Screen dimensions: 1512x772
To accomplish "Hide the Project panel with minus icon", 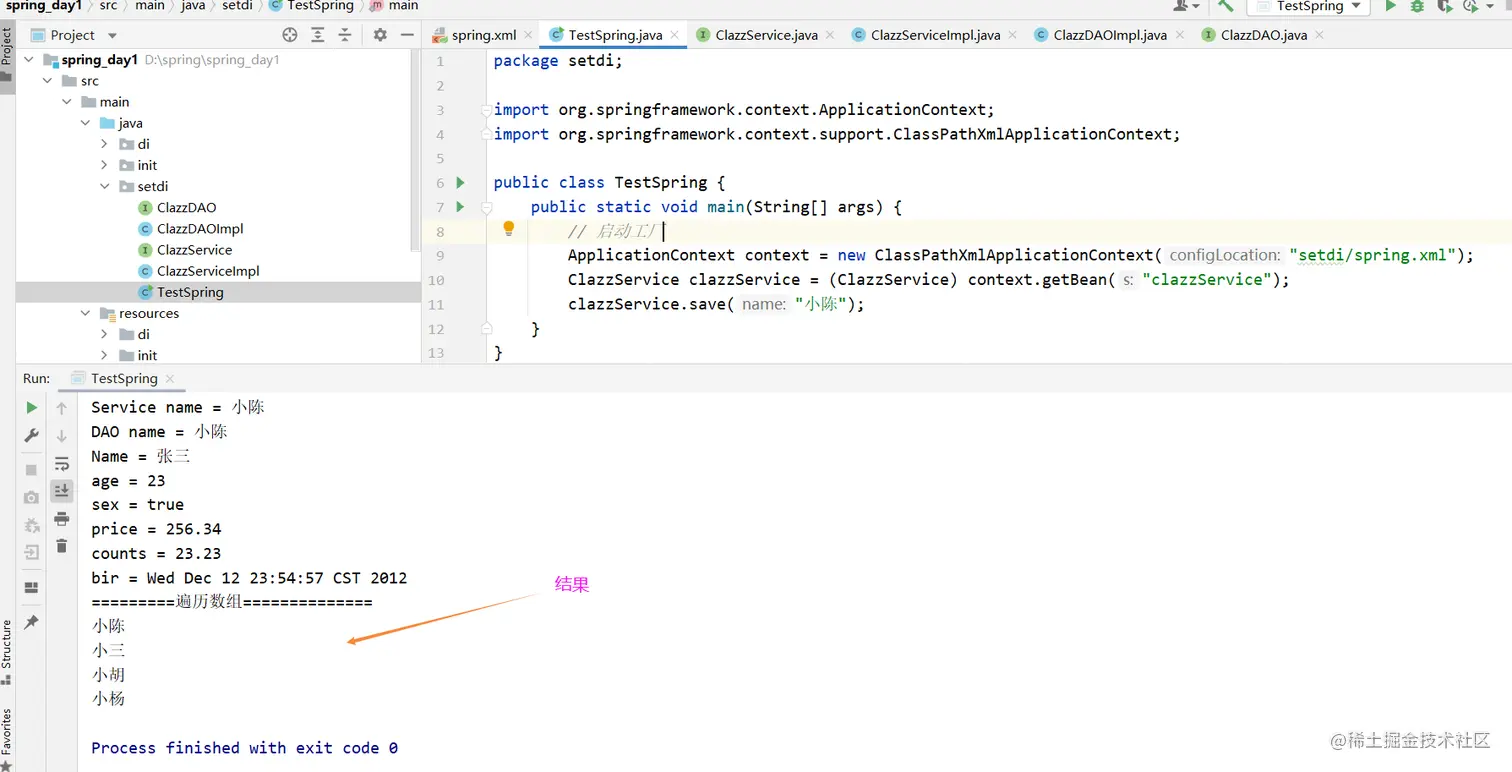I will point(407,35).
